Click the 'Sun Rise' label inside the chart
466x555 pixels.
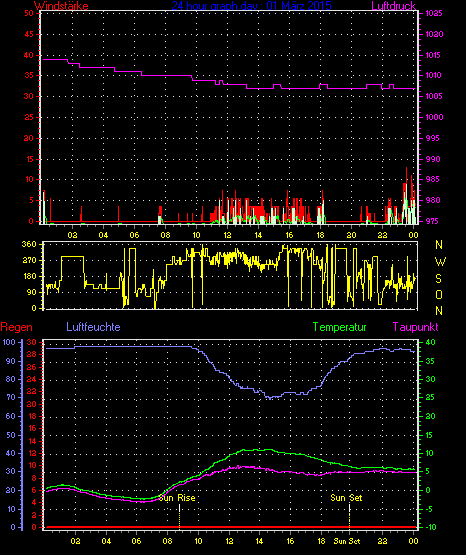click(x=177, y=498)
